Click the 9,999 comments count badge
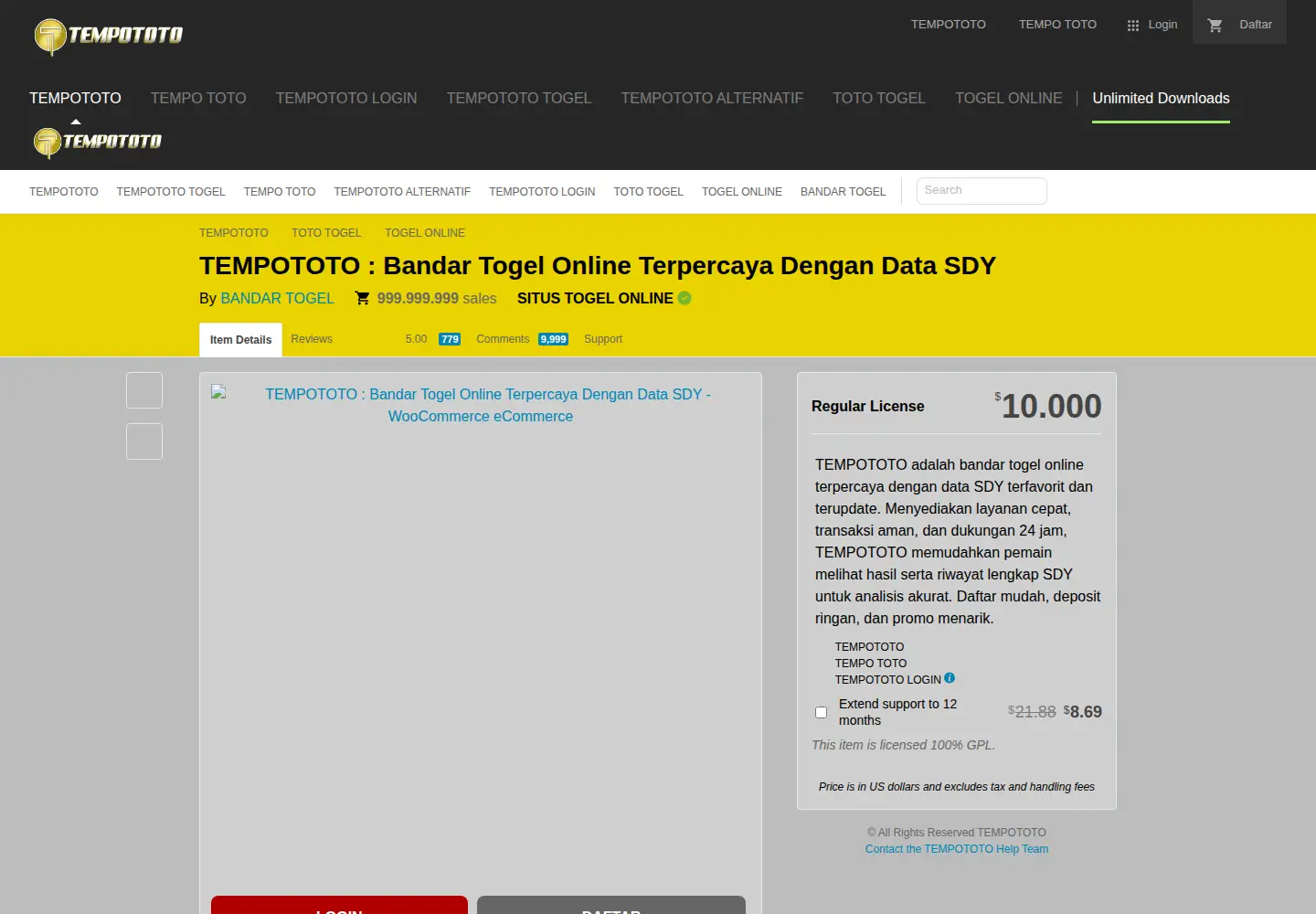The width and height of the screenshot is (1316, 914). click(x=553, y=339)
